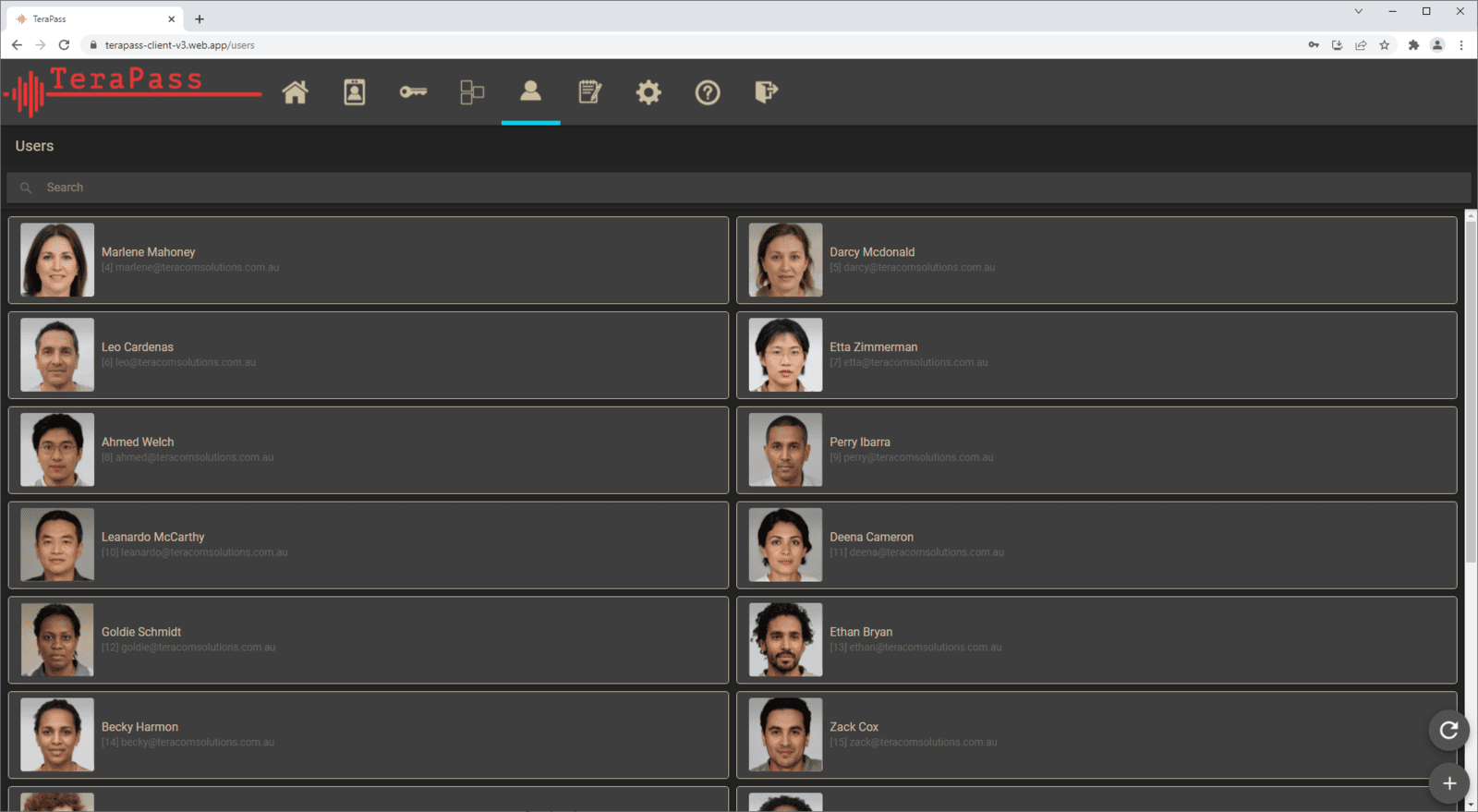Viewport: 1478px width, 812px height.
Task: Click the name Goldie Schmidt
Action: click(141, 632)
